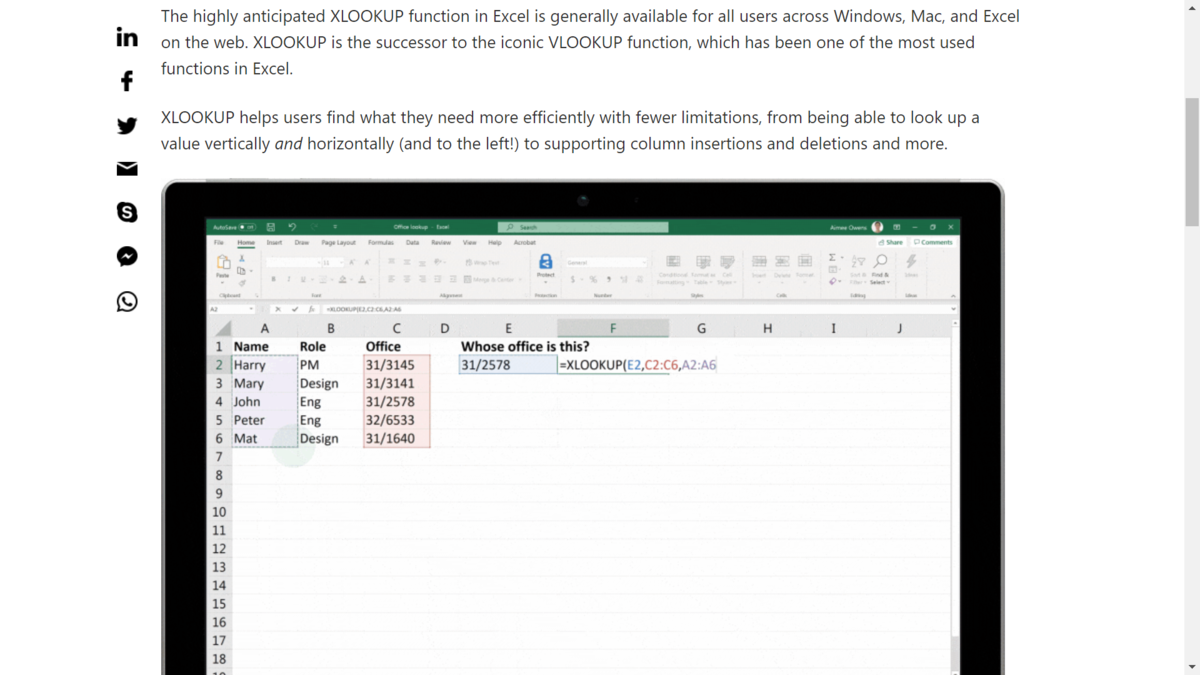Share article on LinkedIn
The width and height of the screenshot is (1200, 675).
tap(127, 37)
